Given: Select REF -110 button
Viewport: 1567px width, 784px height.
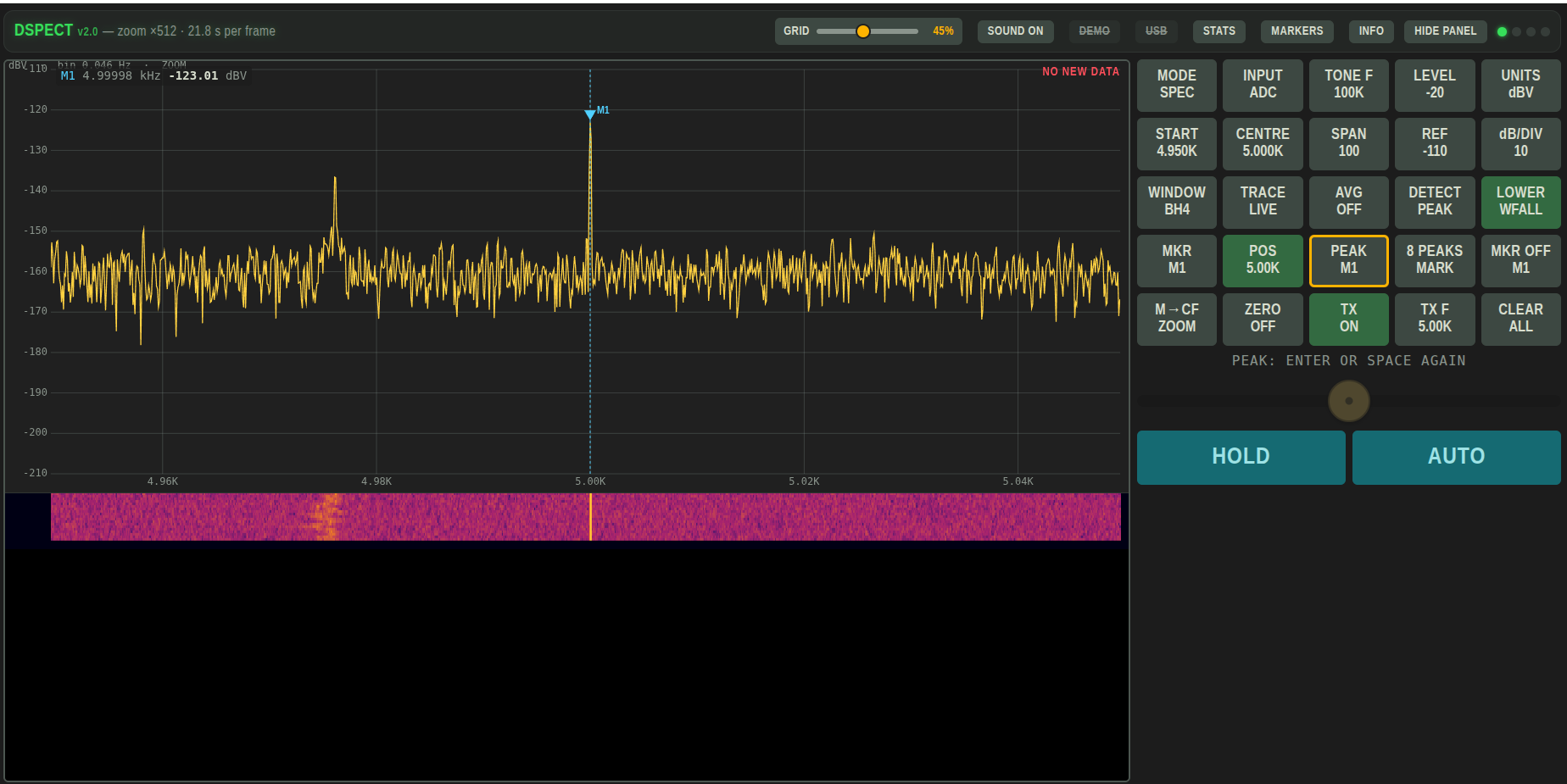Looking at the screenshot, I should point(1435,143).
